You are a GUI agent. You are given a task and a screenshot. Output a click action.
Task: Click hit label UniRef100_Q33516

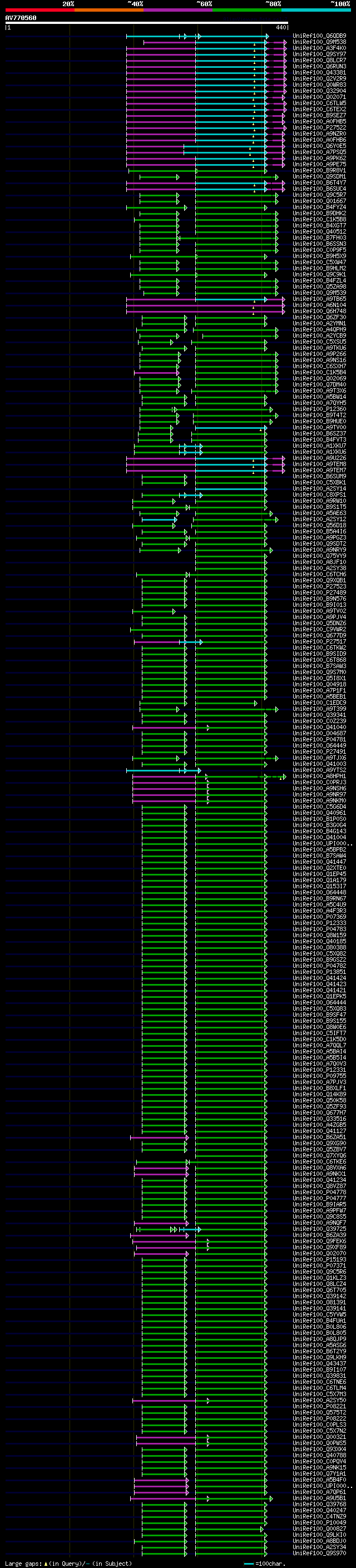pyautogui.click(x=319, y=1119)
